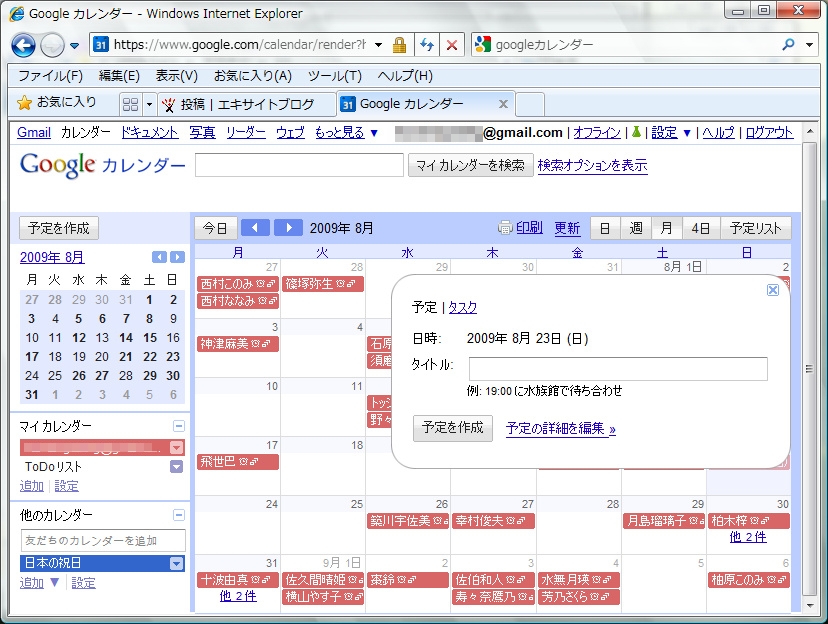This screenshot has width=828, height=624.
Task: Click the green Labs flask icon
Action: coord(636,132)
